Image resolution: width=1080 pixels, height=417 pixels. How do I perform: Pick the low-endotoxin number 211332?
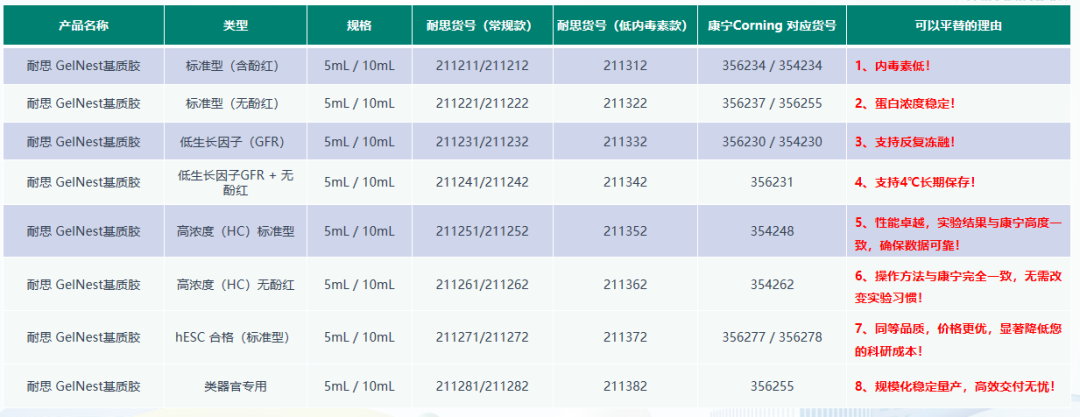tap(625, 141)
